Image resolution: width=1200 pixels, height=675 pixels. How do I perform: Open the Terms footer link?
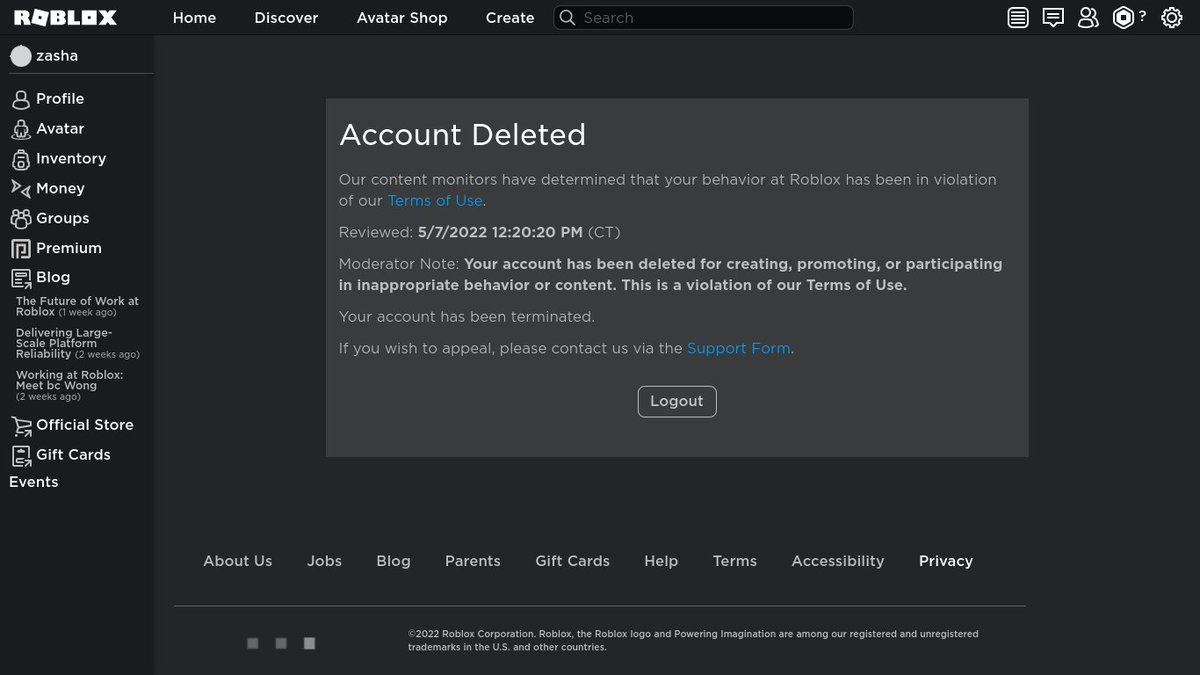(735, 561)
